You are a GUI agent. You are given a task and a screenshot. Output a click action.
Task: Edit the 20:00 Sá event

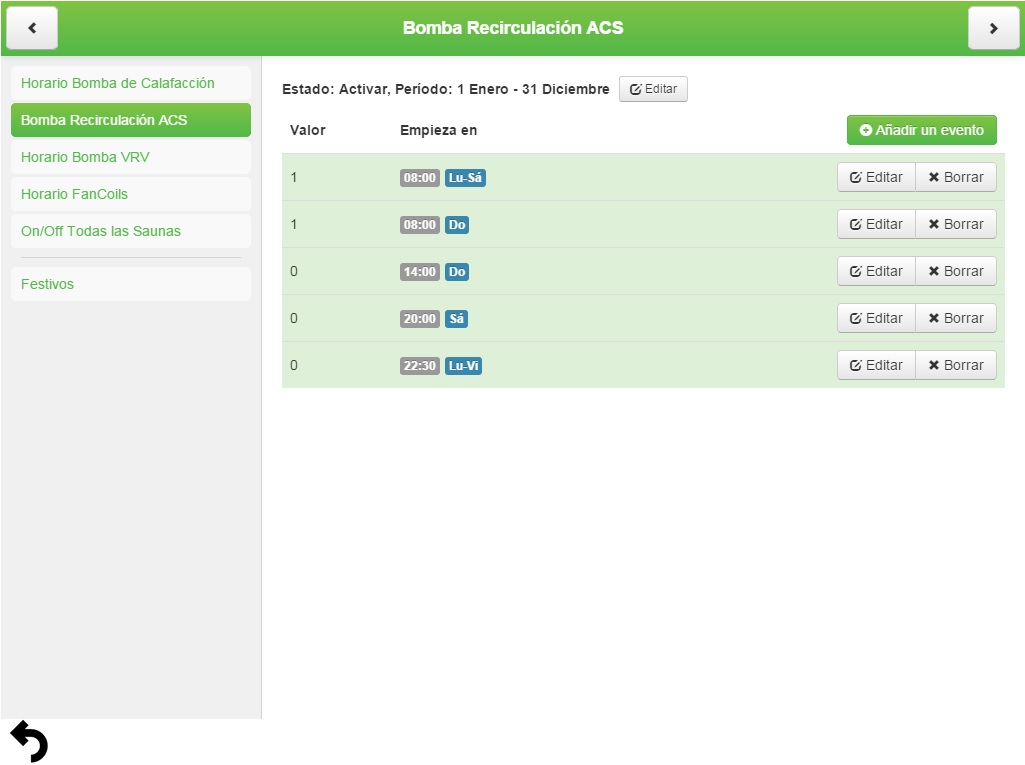876,318
